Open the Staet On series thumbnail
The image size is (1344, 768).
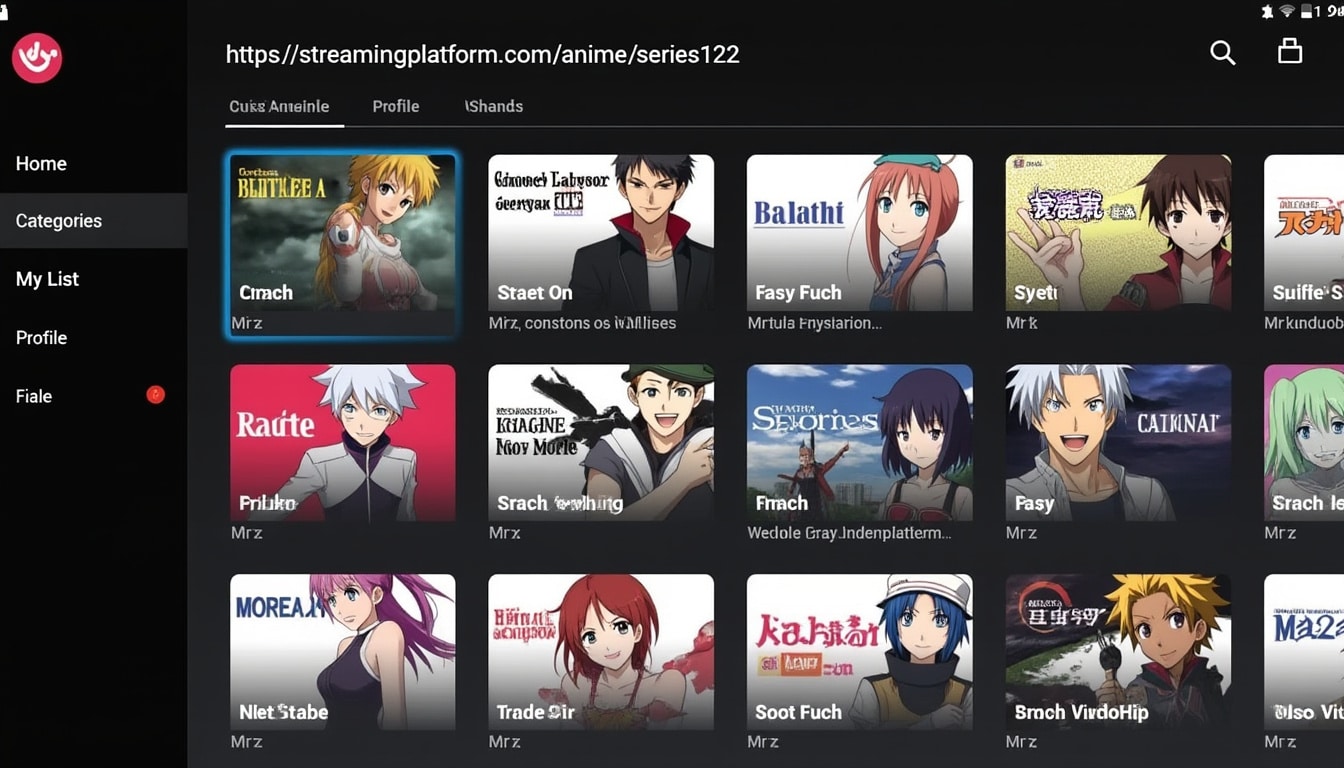601,232
